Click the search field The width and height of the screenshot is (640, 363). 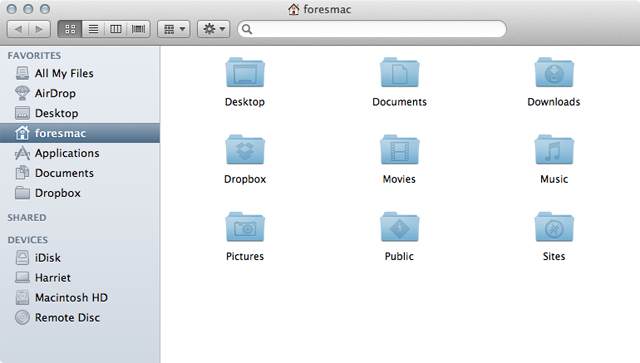point(372,29)
